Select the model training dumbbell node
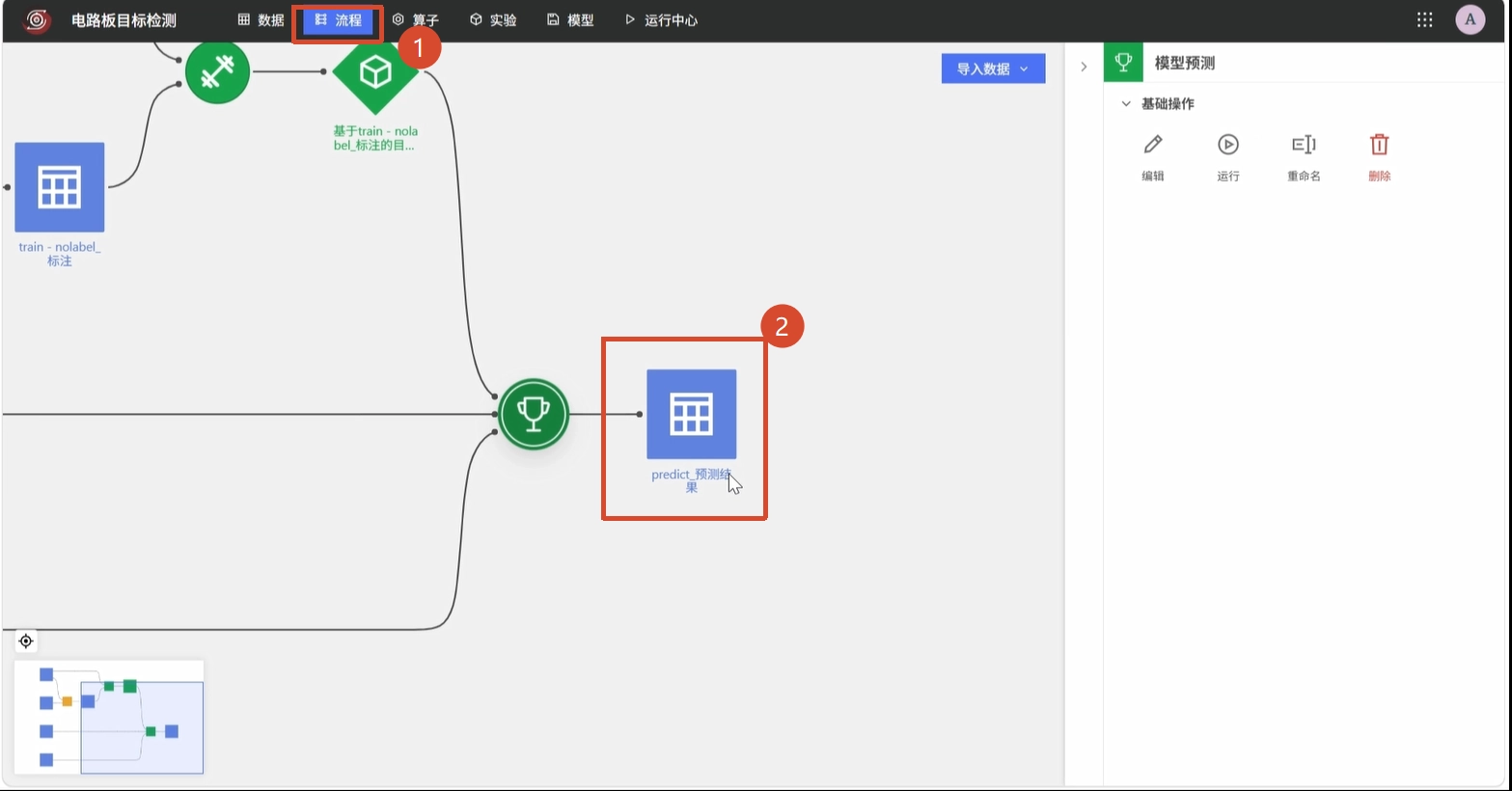1512x791 pixels. click(217, 71)
